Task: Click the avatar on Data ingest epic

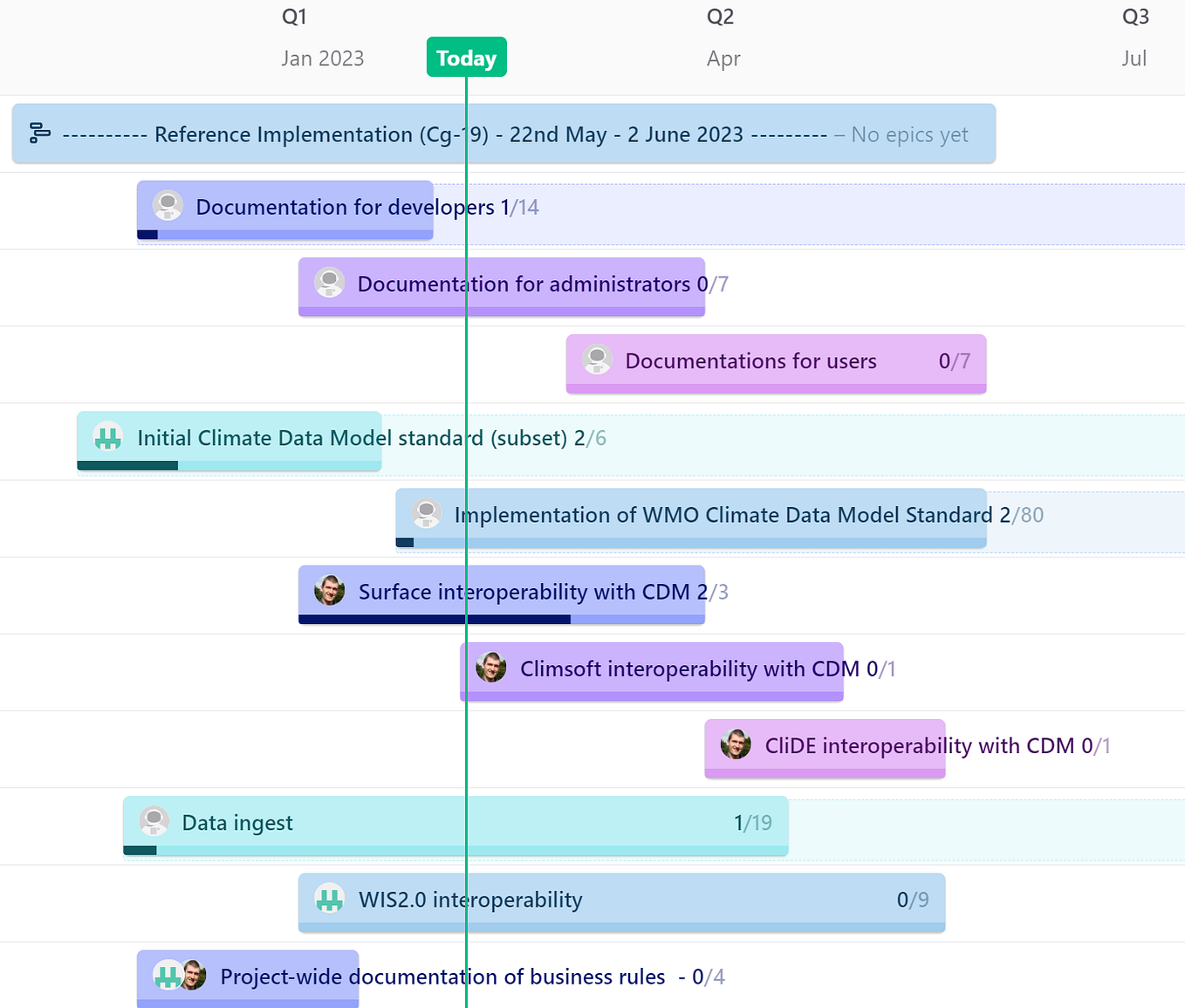Action: pos(154,821)
